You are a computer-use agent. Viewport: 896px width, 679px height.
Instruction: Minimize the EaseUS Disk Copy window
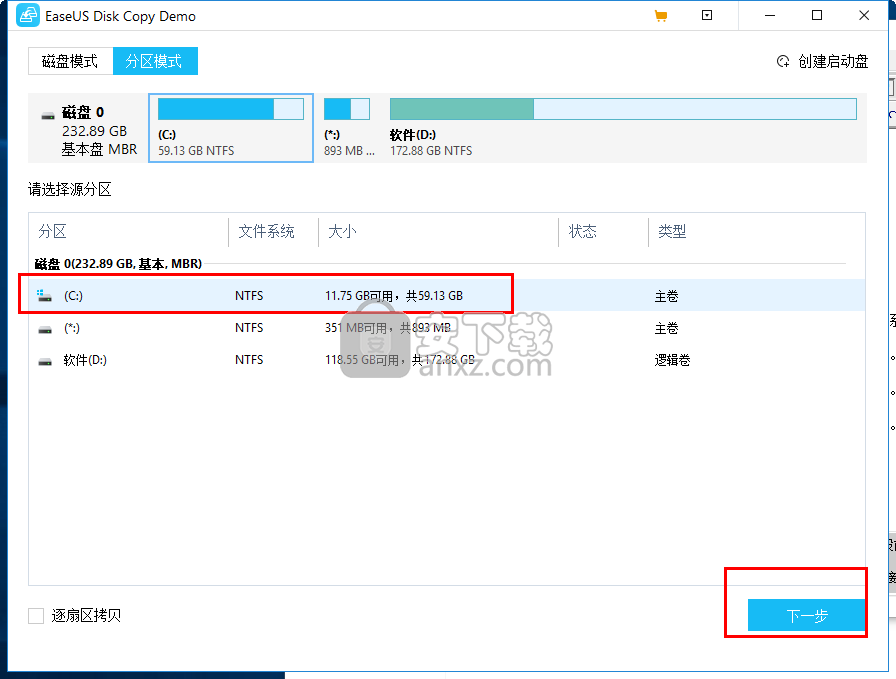770,15
